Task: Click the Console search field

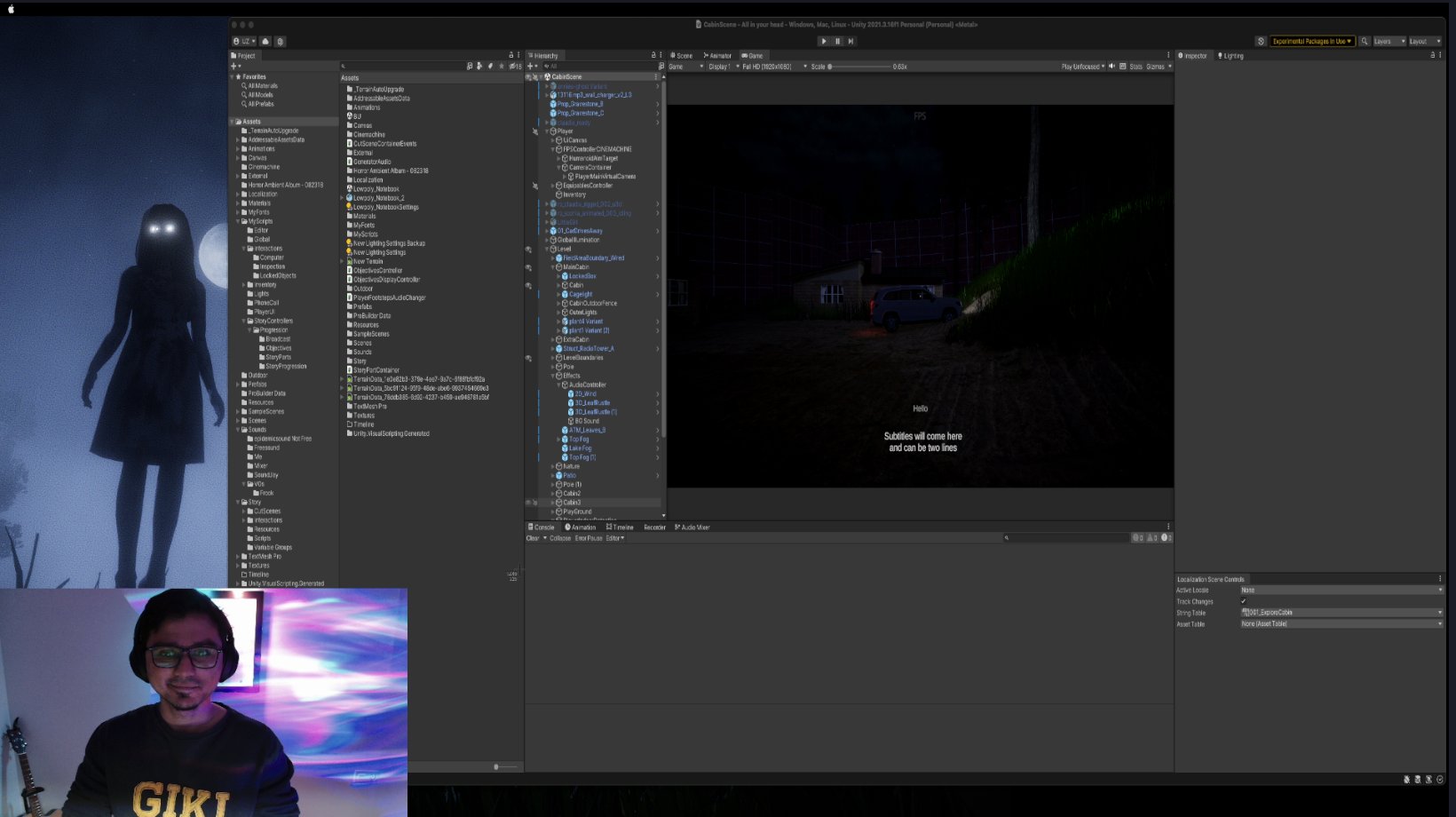Action: (x=1064, y=537)
